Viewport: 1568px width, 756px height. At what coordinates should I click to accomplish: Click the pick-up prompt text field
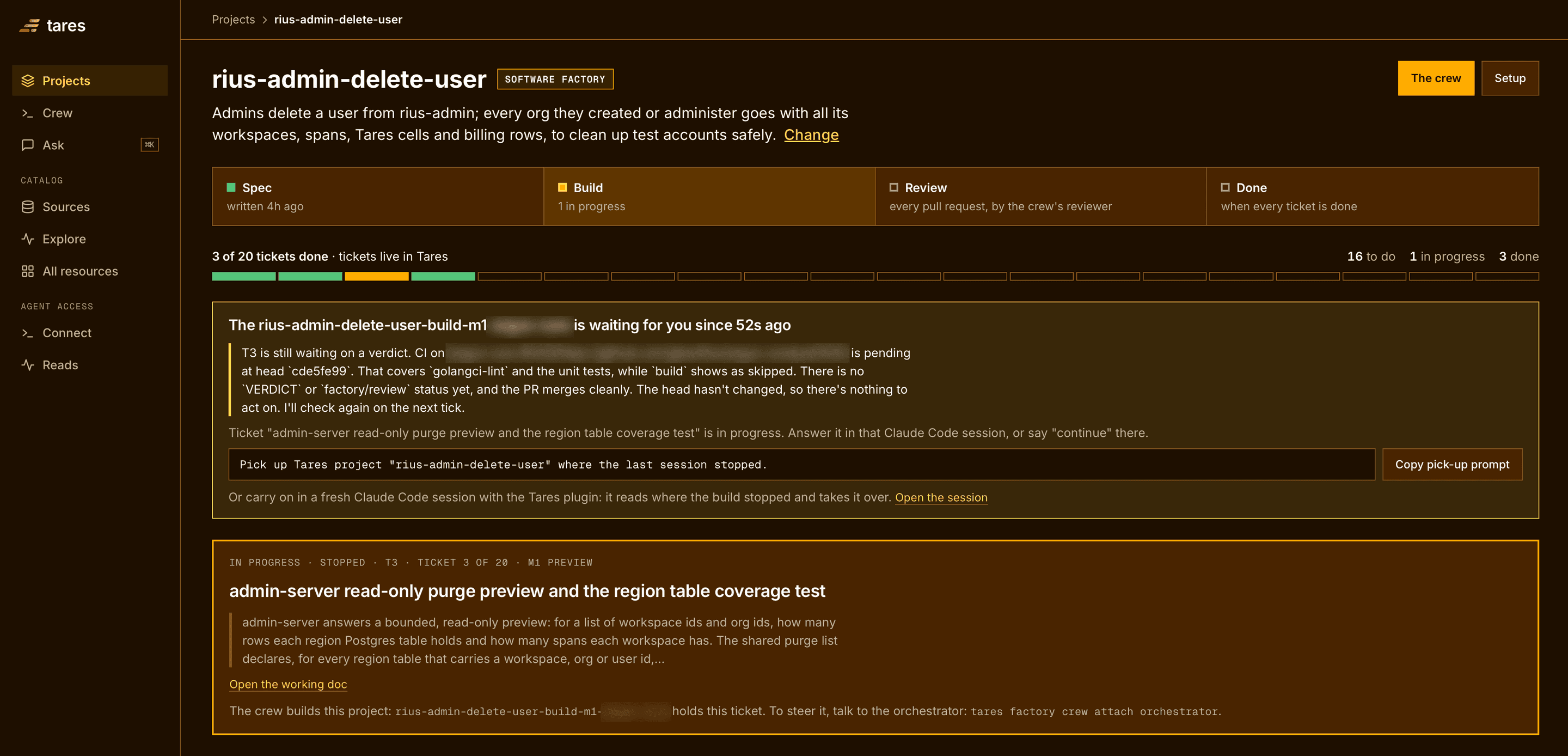pyautogui.click(x=801, y=464)
